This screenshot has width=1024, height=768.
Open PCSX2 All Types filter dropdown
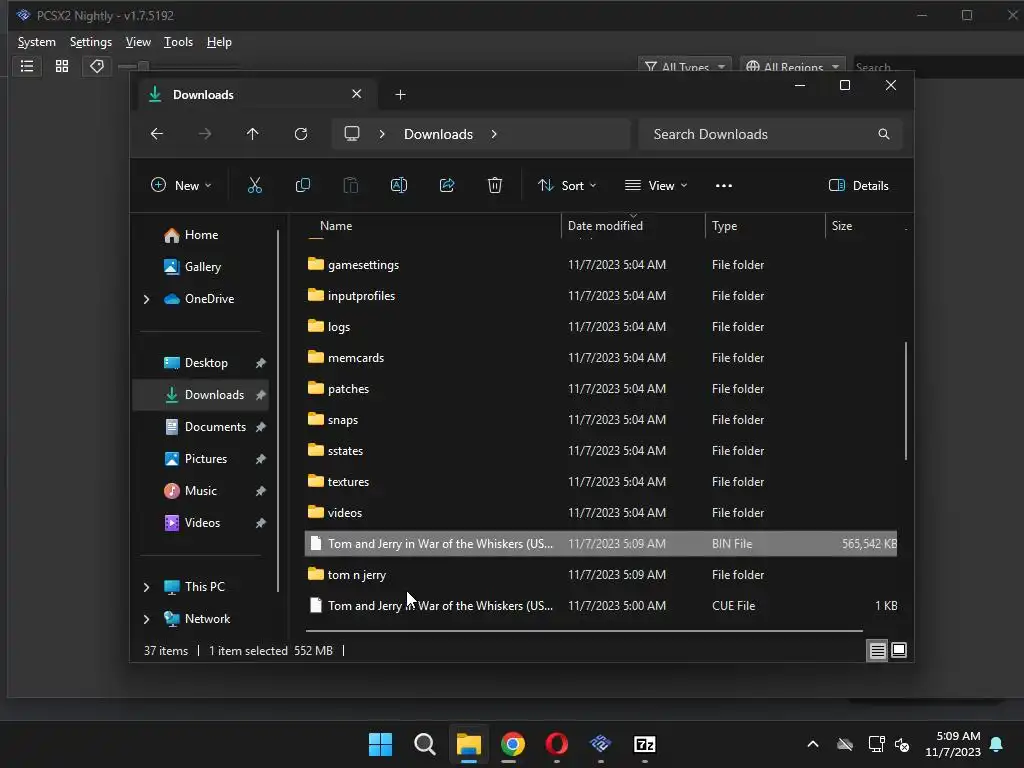684,67
